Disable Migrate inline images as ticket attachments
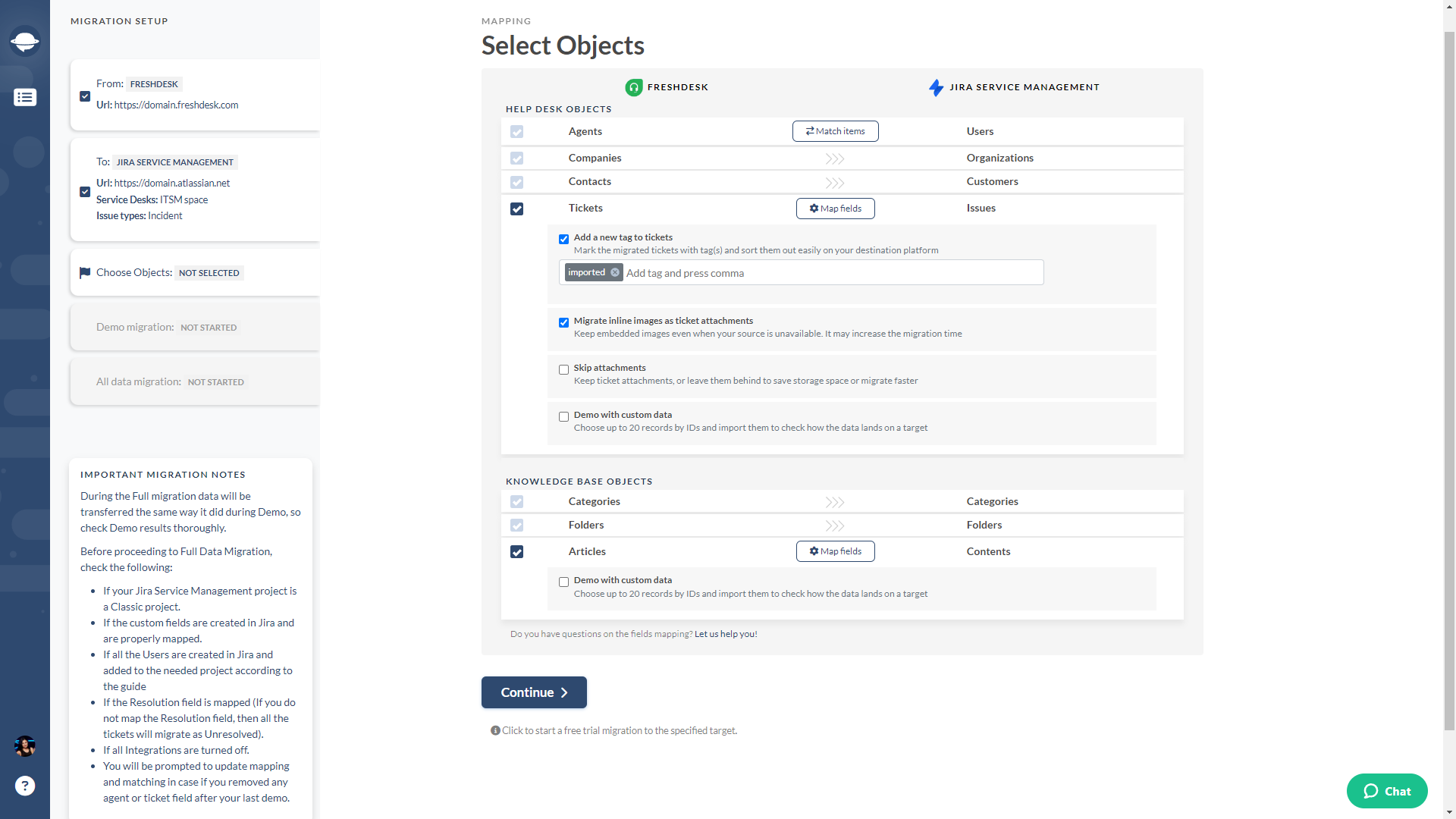This screenshot has height=819, width=1456. click(563, 322)
